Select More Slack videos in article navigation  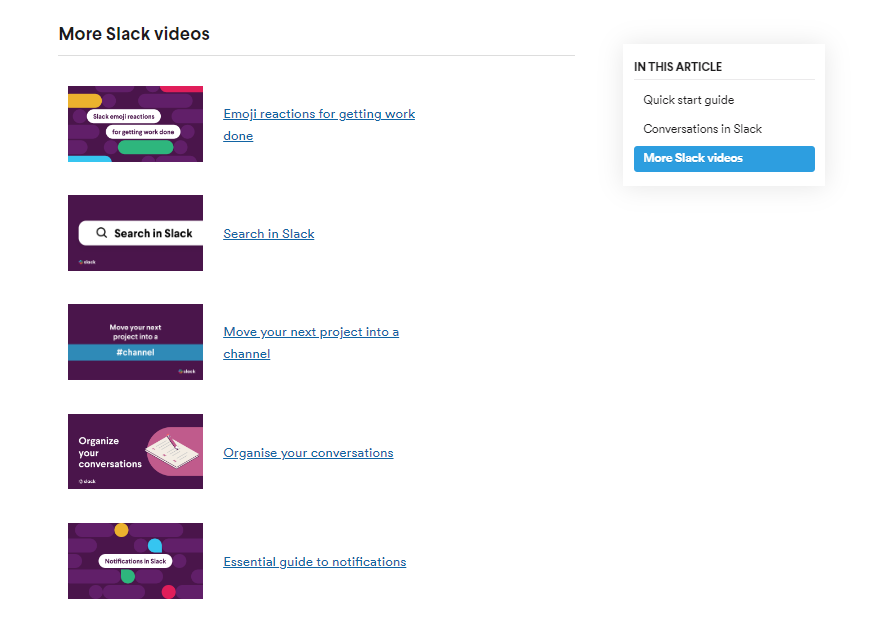[724, 158]
